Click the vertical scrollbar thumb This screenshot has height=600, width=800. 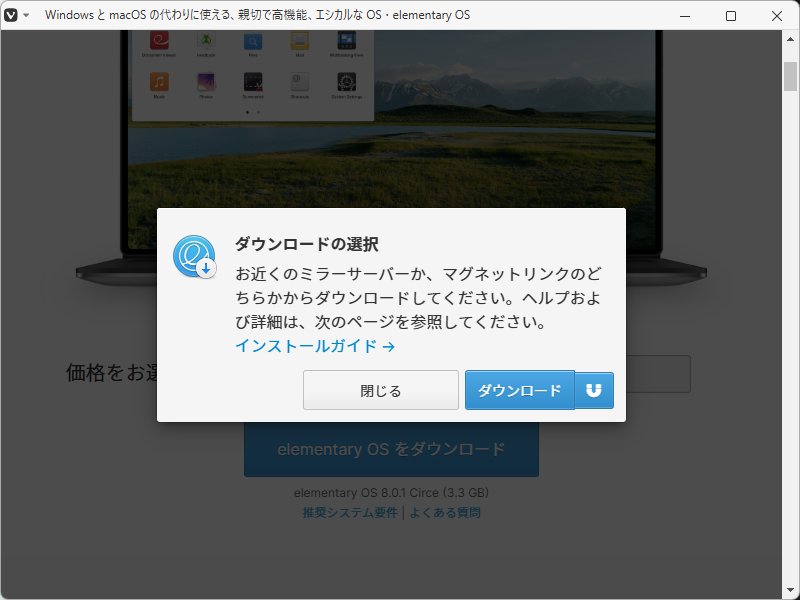coord(790,76)
